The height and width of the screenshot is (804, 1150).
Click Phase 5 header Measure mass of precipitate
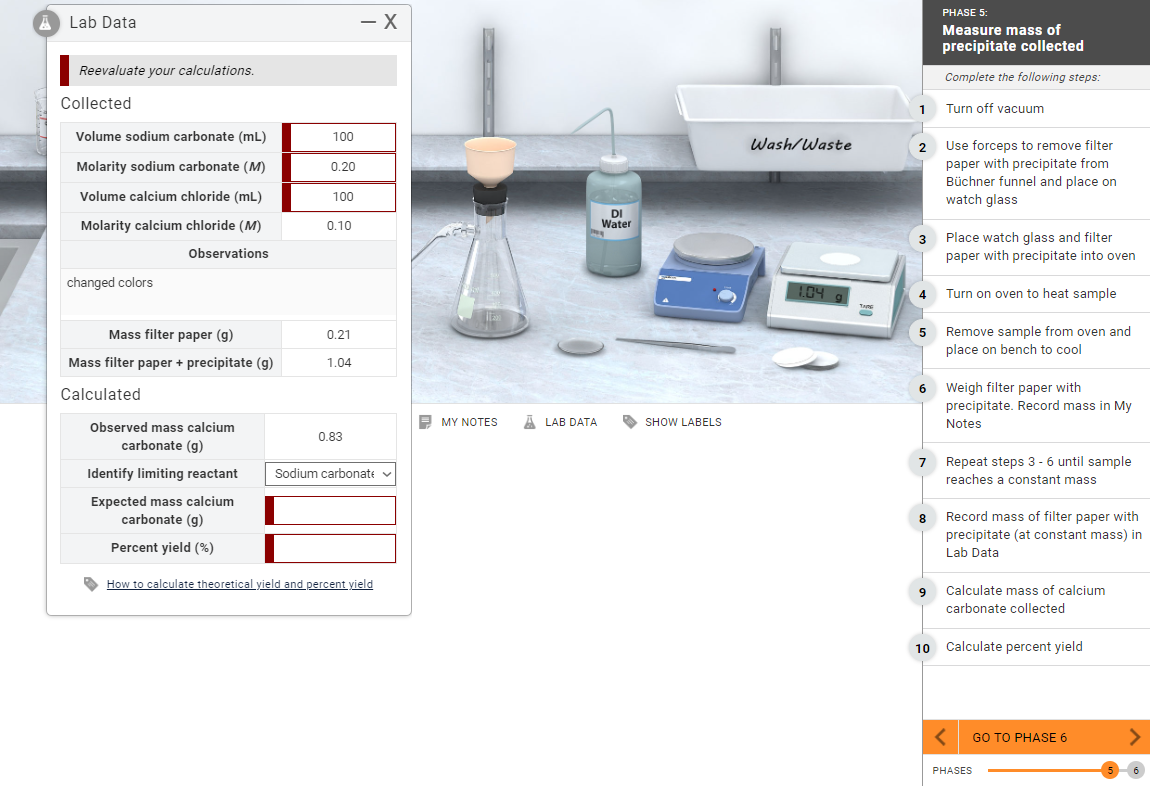tap(1036, 32)
